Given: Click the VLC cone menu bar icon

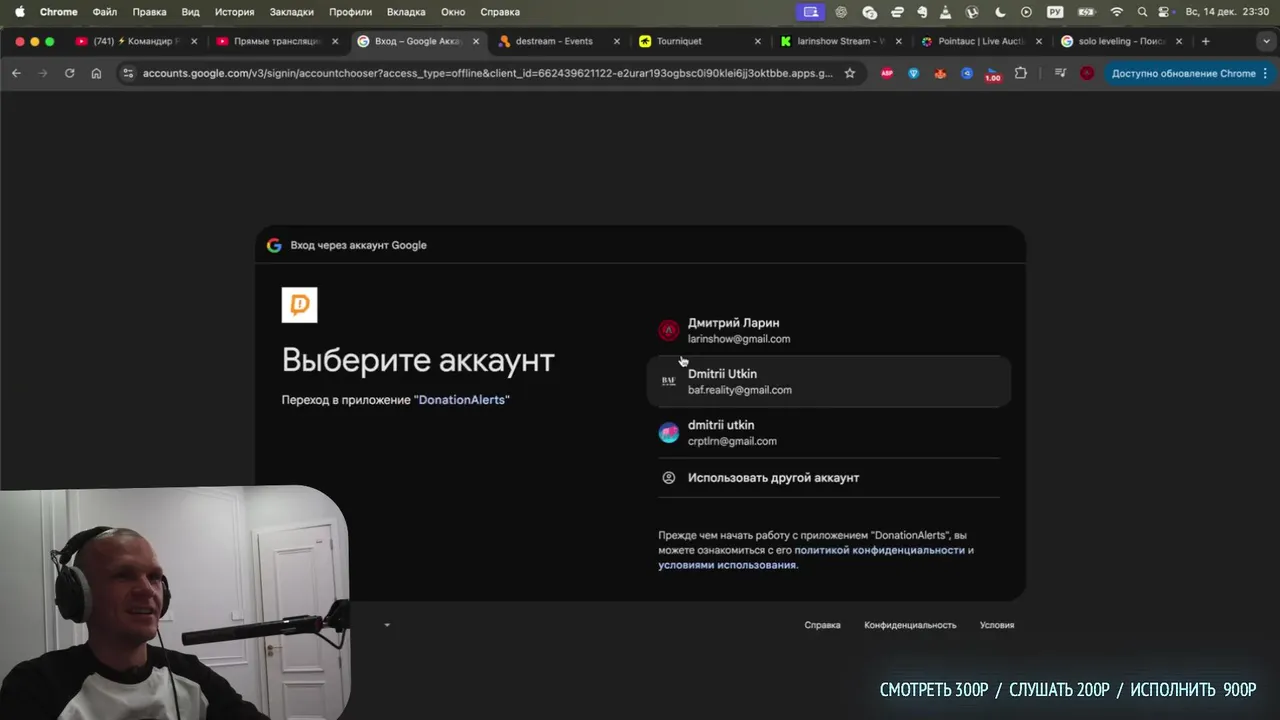Looking at the screenshot, I should [946, 12].
